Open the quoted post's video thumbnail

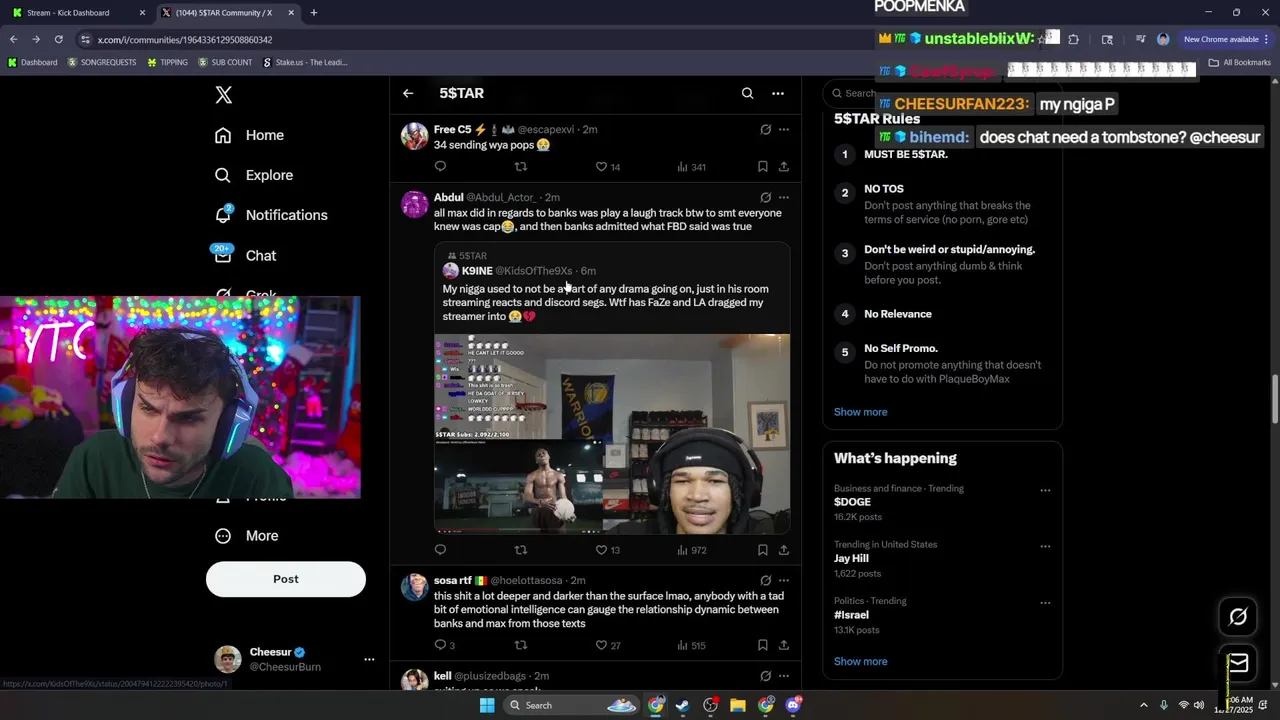tap(612, 434)
